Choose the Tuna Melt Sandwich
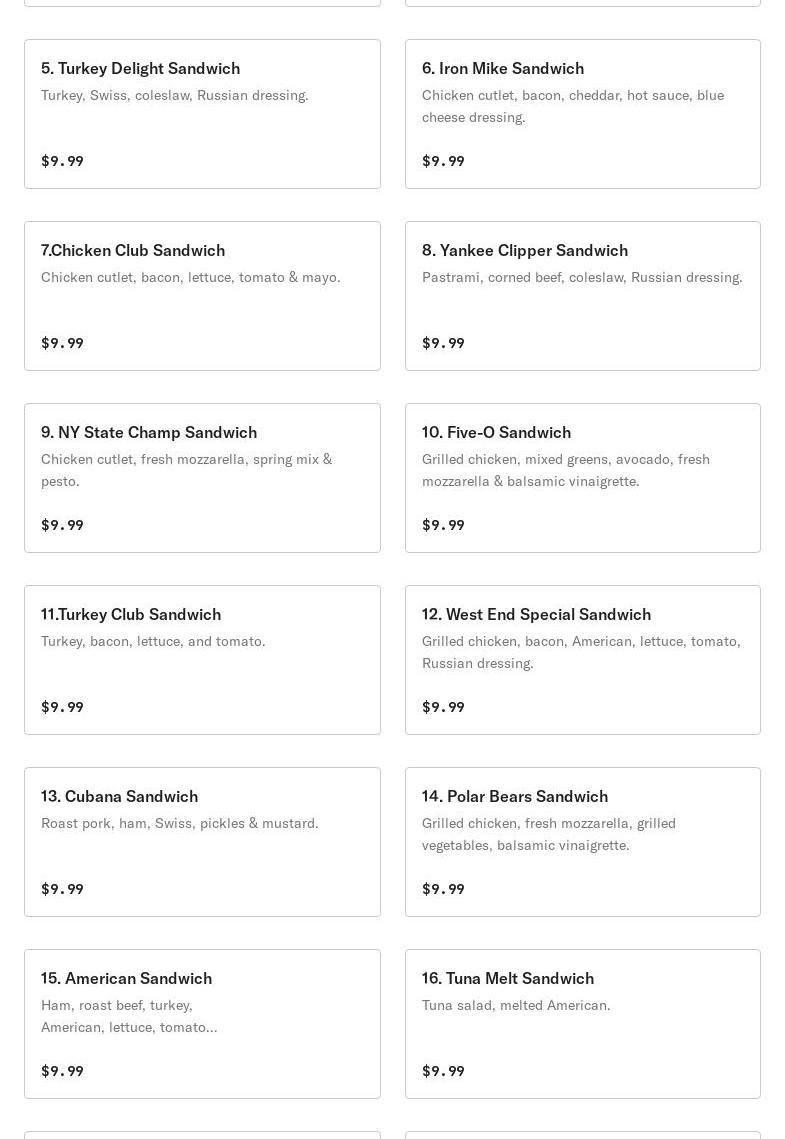This screenshot has height=1139, width=785. (507, 978)
